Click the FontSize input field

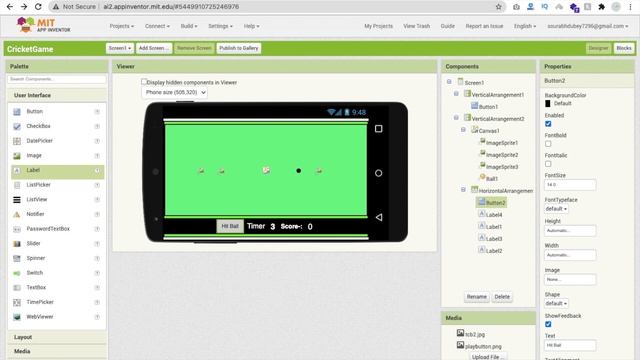pyautogui.click(x=570, y=185)
